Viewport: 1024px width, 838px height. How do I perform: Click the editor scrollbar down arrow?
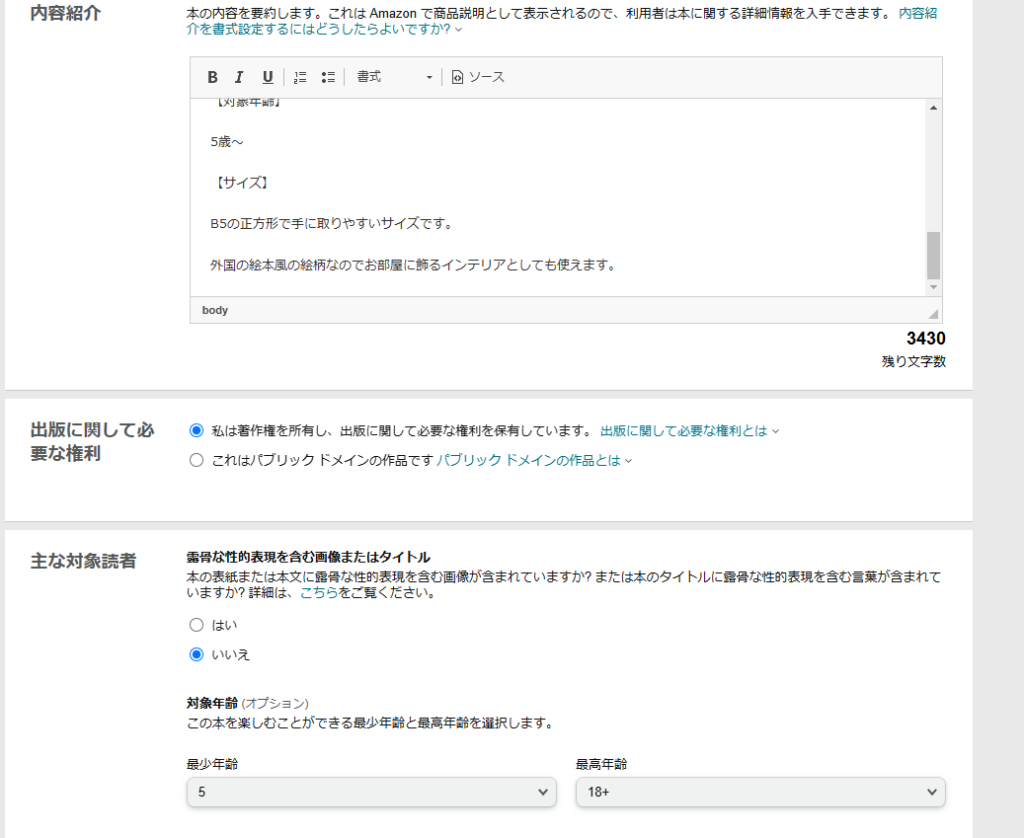[933, 287]
